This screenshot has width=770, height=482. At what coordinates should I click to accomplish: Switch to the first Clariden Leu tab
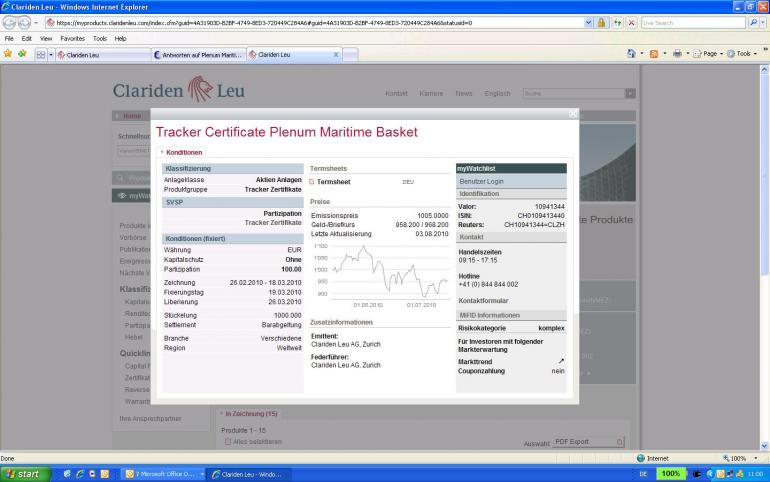[x=103, y=55]
